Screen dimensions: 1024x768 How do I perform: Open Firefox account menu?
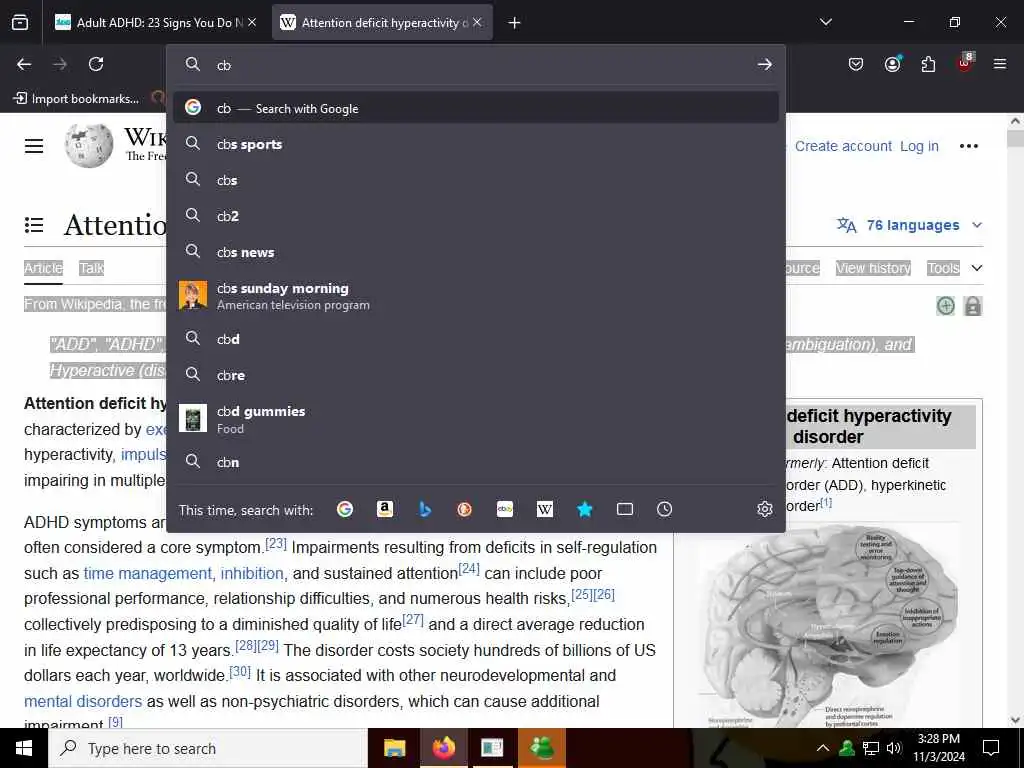click(x=892, y=64)
